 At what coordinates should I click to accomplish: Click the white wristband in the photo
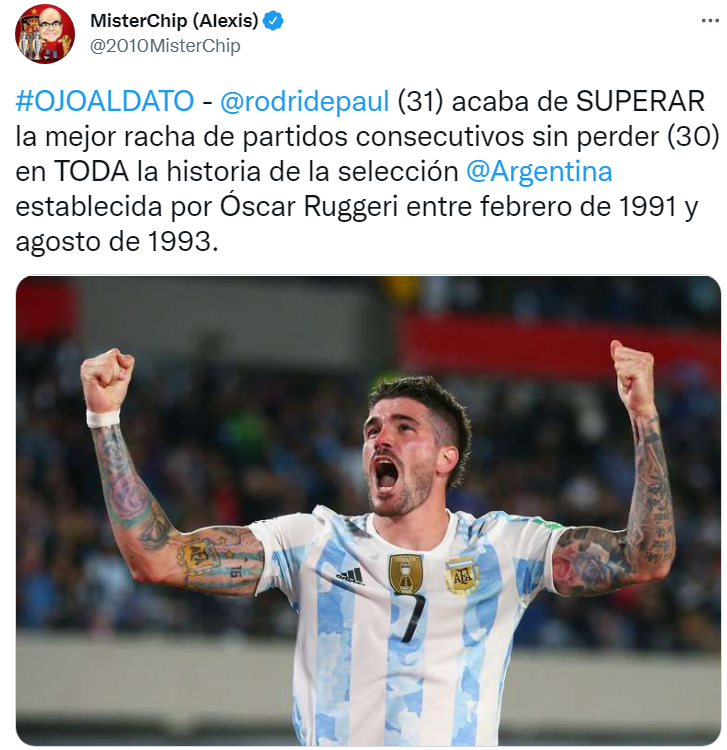pos(103,418)
